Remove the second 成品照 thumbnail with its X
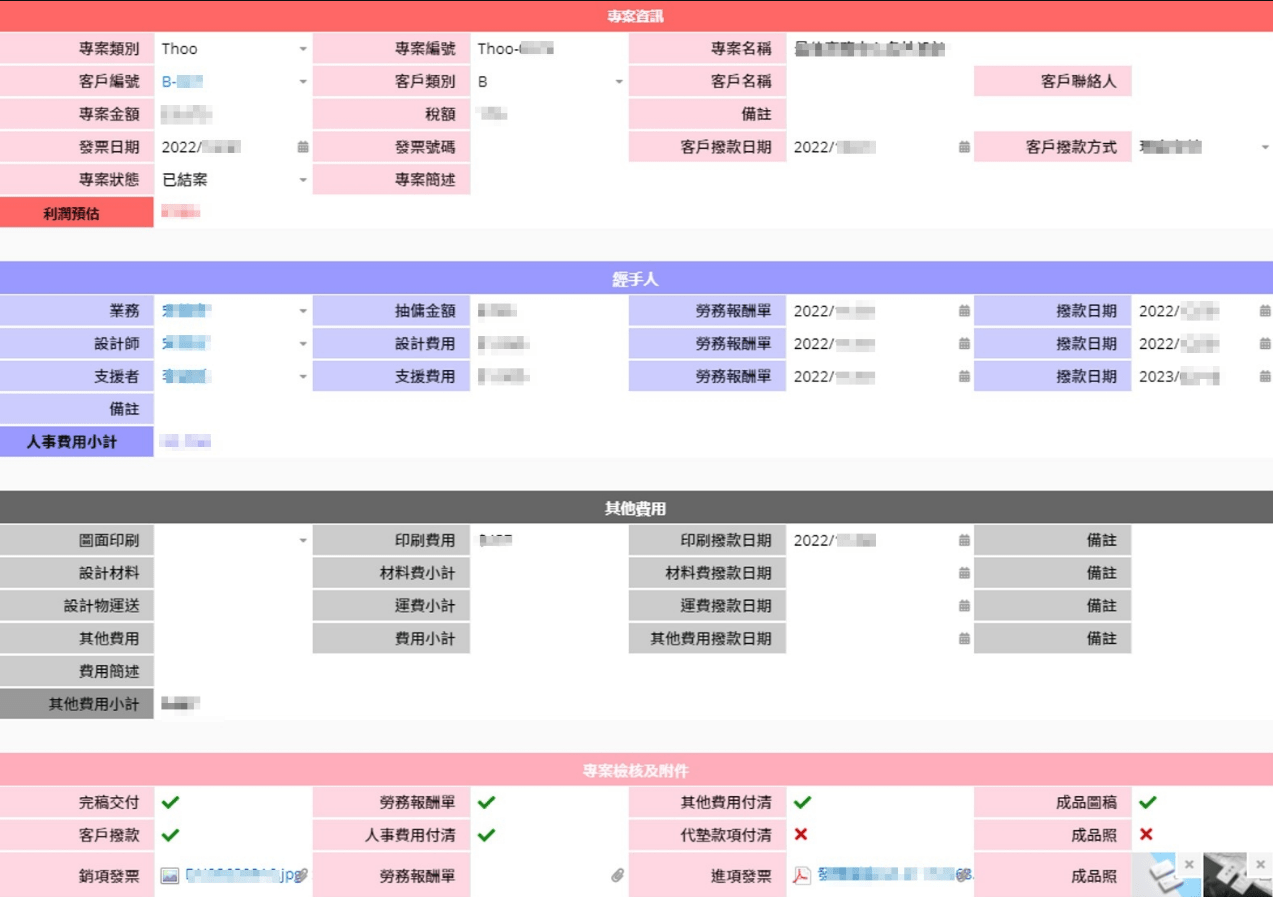The image size is (1273, 897). pyautogui.click(x=1260, y=864)
